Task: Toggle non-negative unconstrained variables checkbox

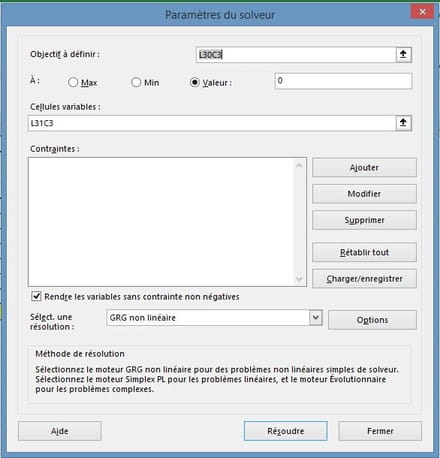Action: pyautogui.click(x=36, y=296)
